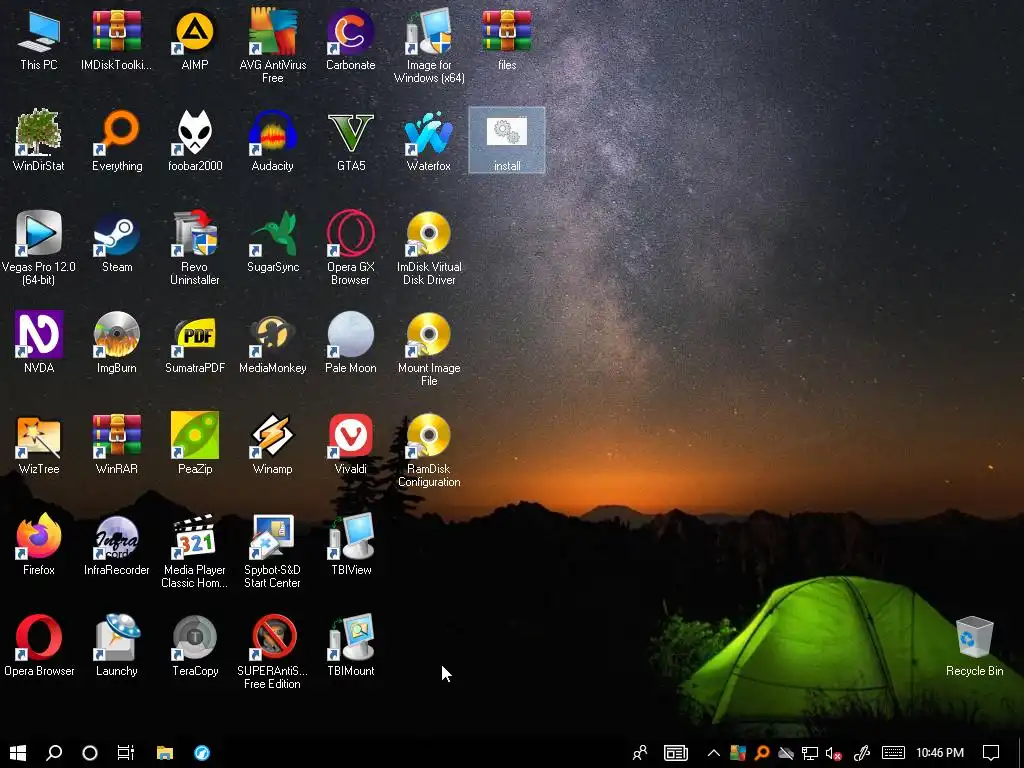Select the This PC desktop icon
This screenshot has width=1024, height=768.
pos(39,33)
